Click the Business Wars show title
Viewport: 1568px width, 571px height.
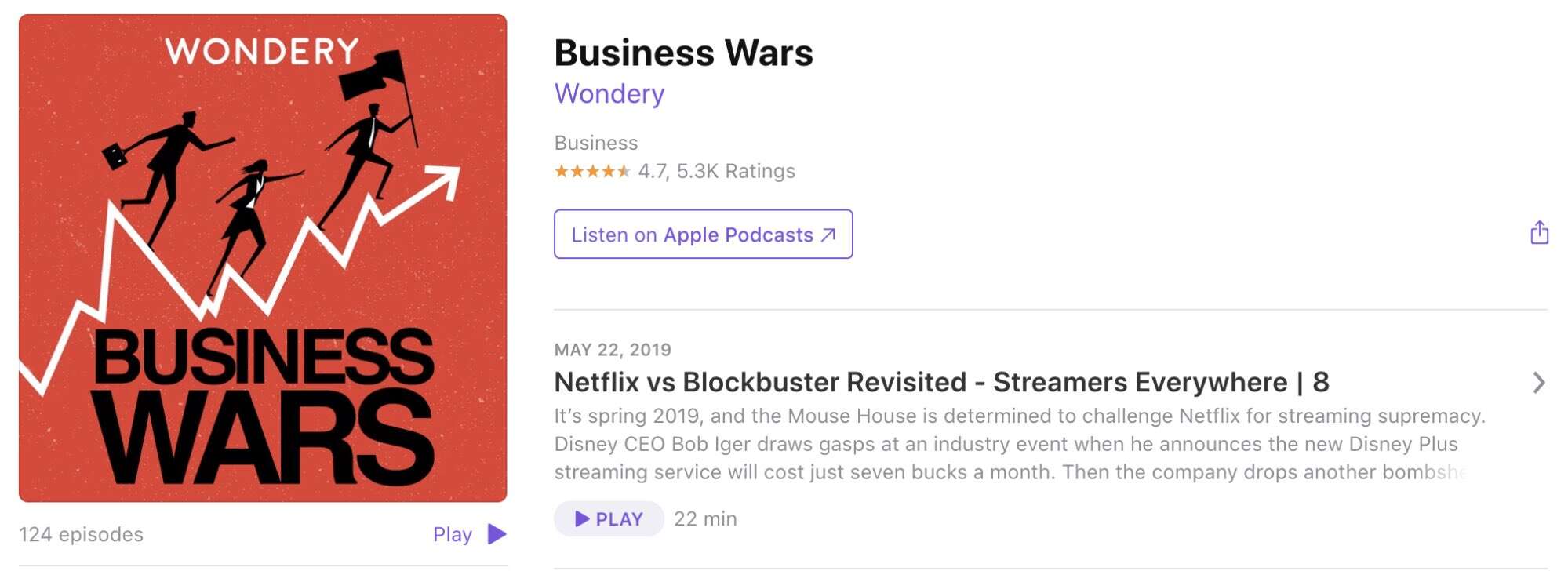[684, 53]
